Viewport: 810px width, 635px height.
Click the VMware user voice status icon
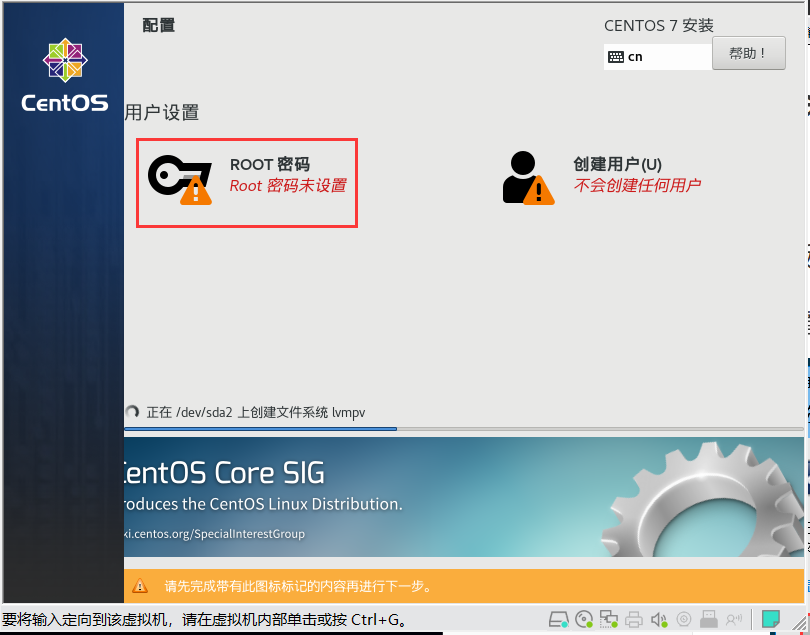[x=734, y=619]
